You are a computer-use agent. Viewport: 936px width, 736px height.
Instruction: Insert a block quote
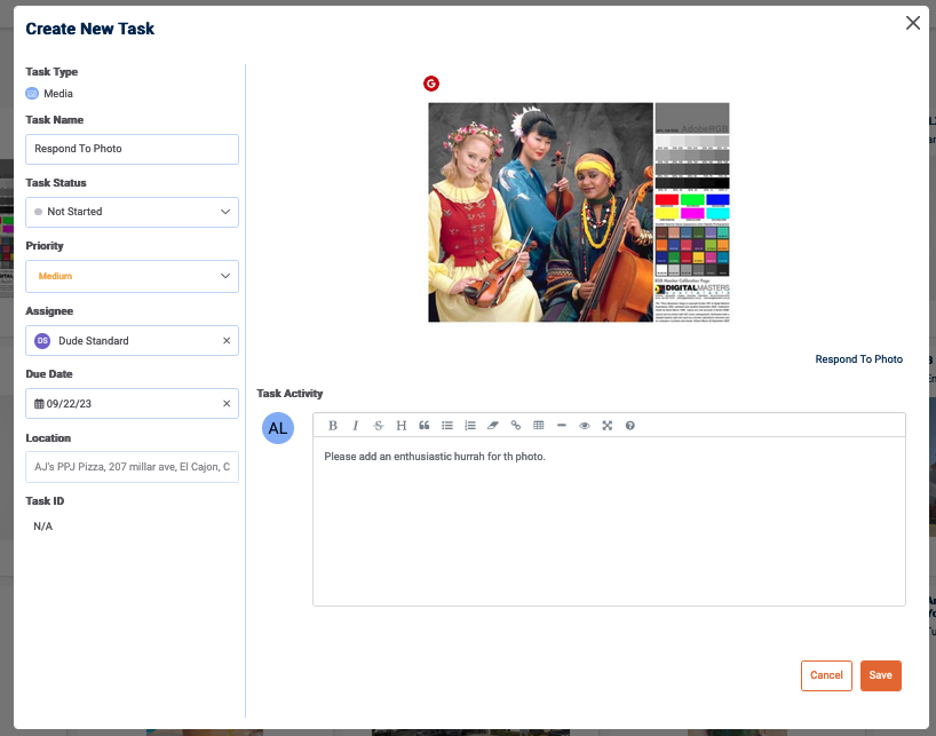tap(424, 425)
